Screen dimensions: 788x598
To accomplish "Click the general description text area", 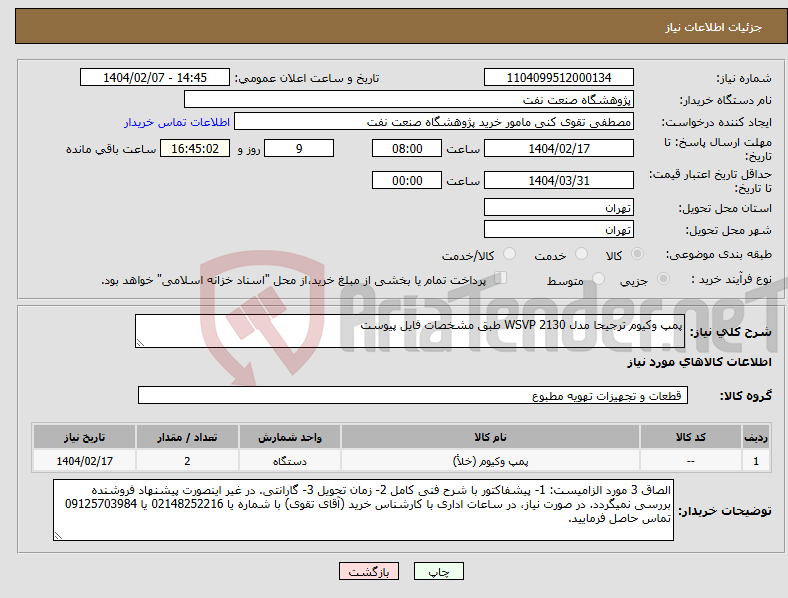I will pos(410,331).
